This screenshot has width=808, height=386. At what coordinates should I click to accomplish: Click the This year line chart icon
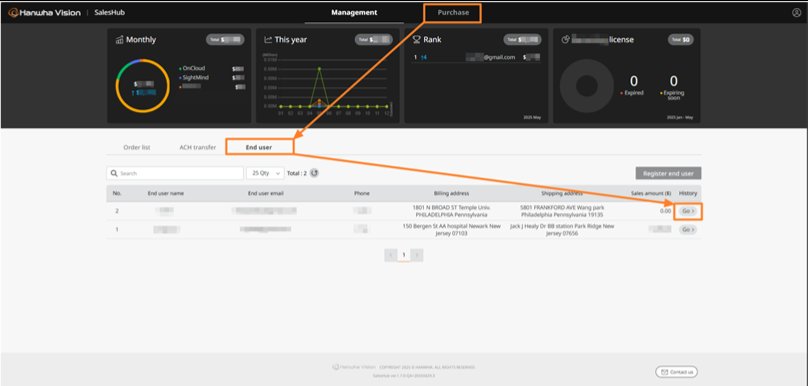coord(268,40)
